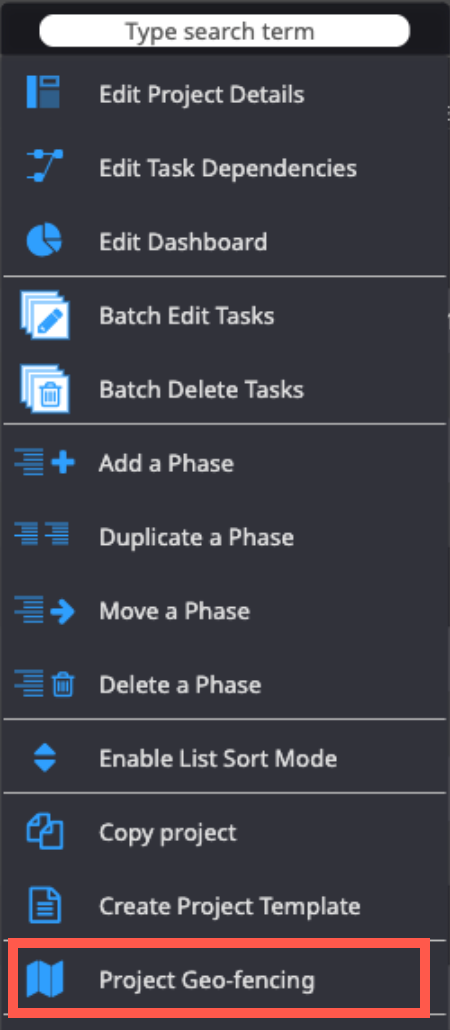The image size is (450, 1030).
Task: Open Edit Task Dependencies menu entry
Action: [x=225, y=168]
